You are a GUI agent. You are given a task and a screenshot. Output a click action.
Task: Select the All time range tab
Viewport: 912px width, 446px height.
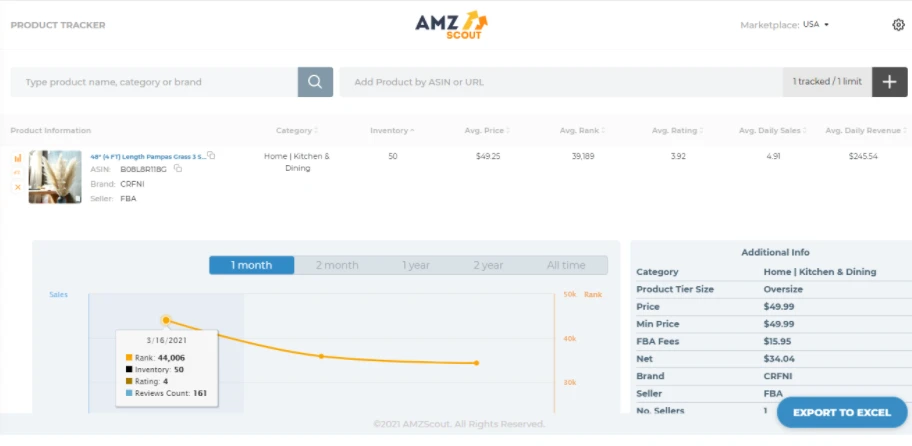point(566,265)
